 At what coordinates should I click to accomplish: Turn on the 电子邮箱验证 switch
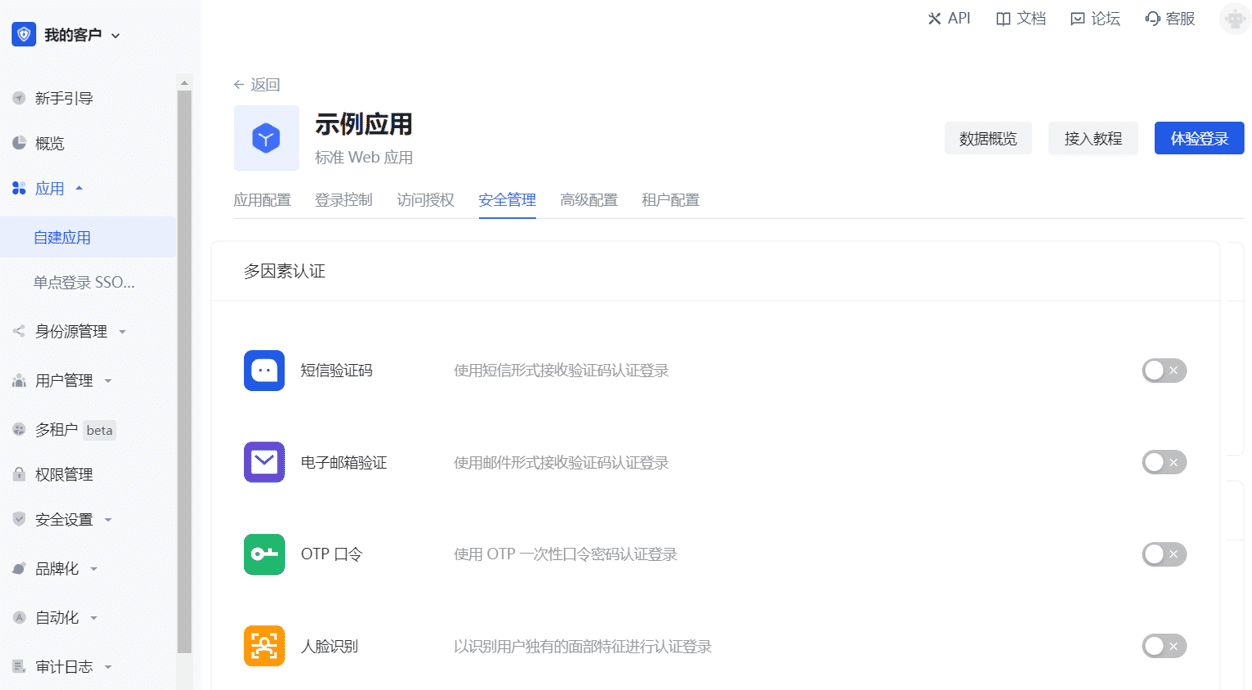[x=1164, y=463]
